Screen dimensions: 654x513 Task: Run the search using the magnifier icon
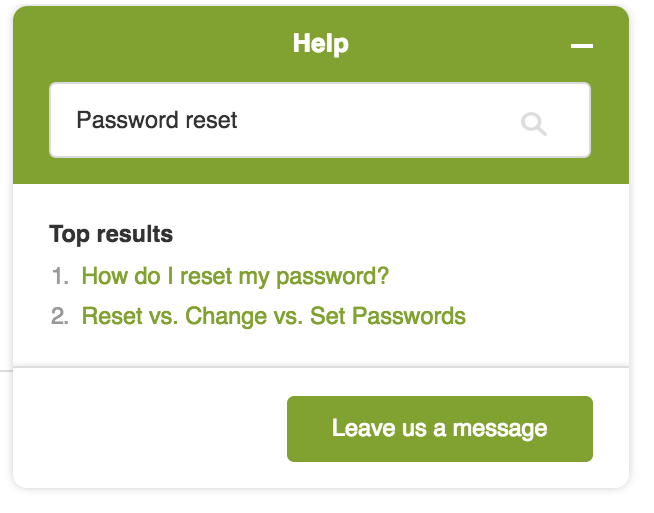pyautogui.click(x=533, y=124)
